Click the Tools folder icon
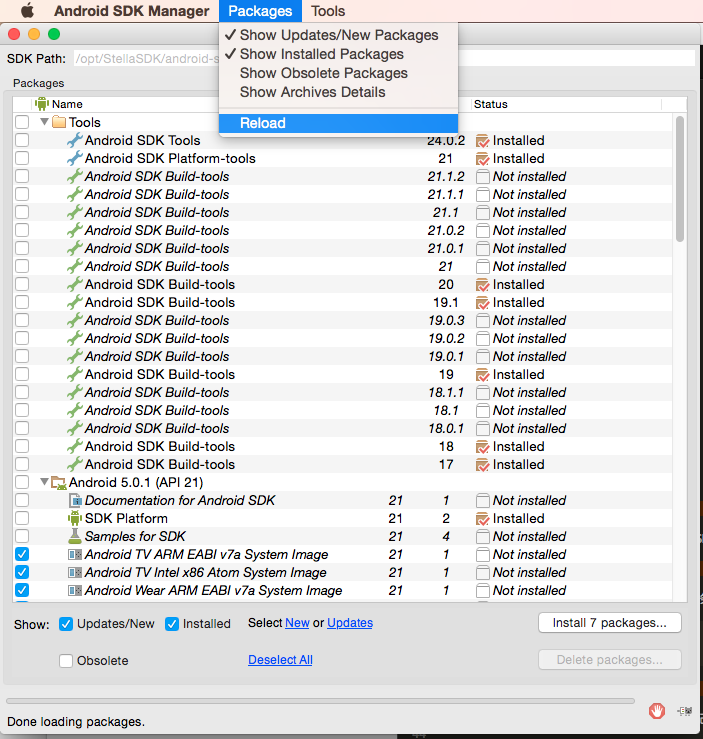This screenshot has height=739, width=703. pyautogui.click(x=59, y=122)
